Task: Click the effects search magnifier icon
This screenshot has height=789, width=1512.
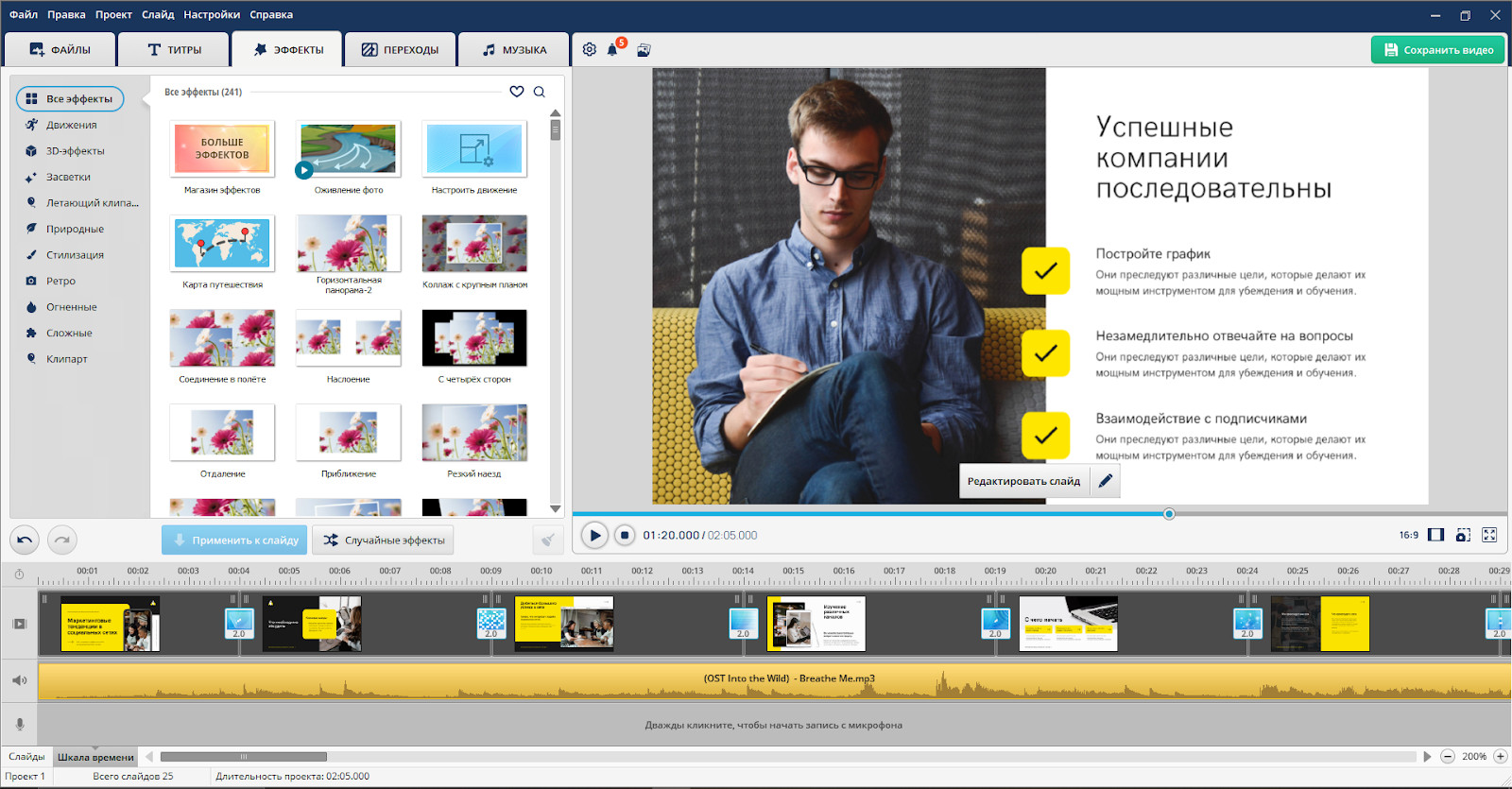Action: click(x=540, y=92)
